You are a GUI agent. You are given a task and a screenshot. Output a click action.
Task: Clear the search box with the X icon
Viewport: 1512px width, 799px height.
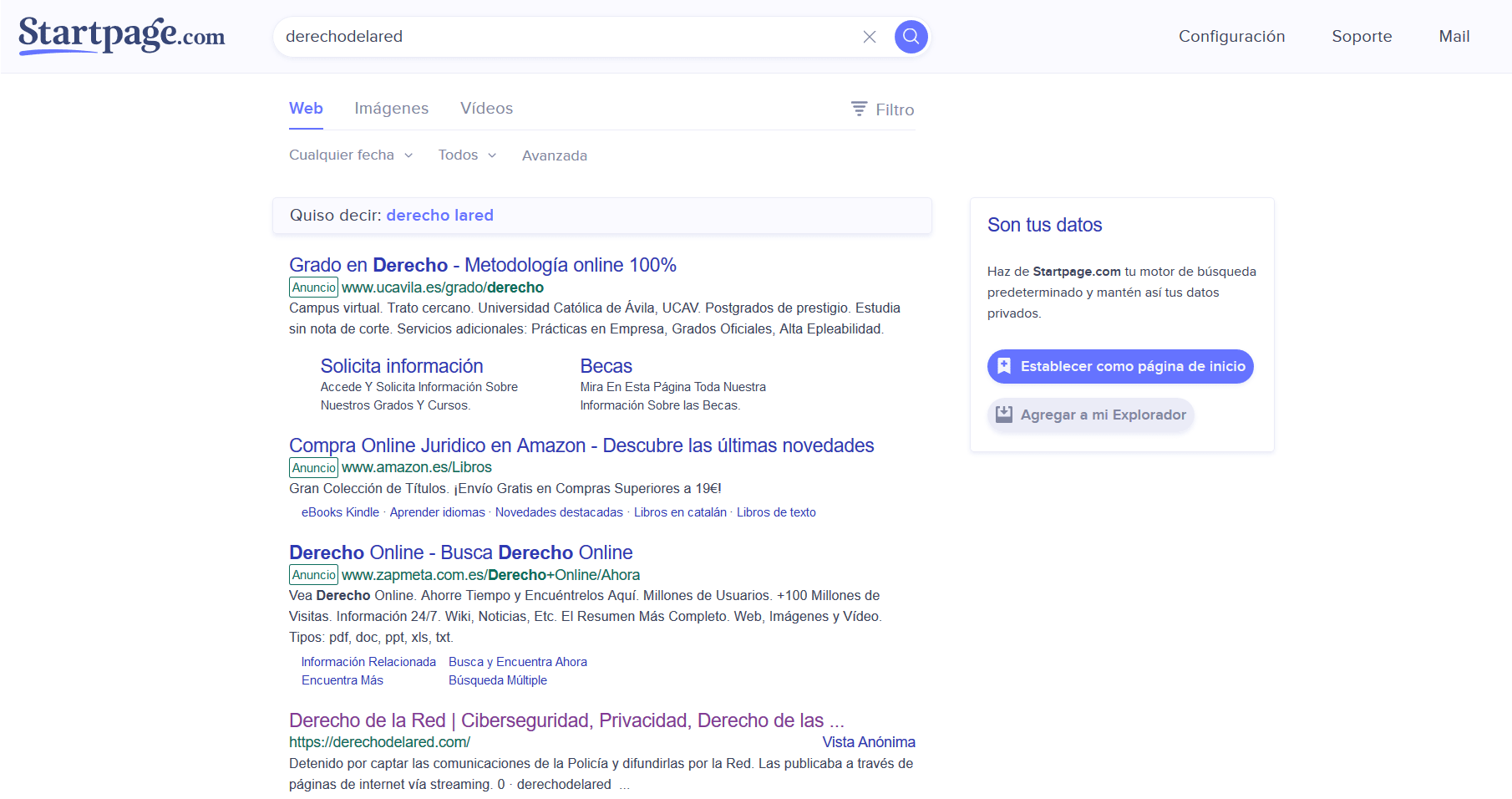point(870,37)
